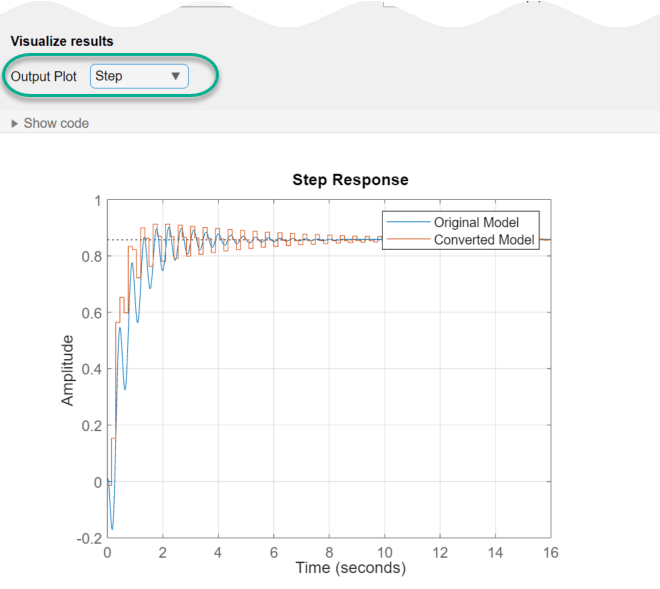Select the Step Response plot title

click(350, 180)
